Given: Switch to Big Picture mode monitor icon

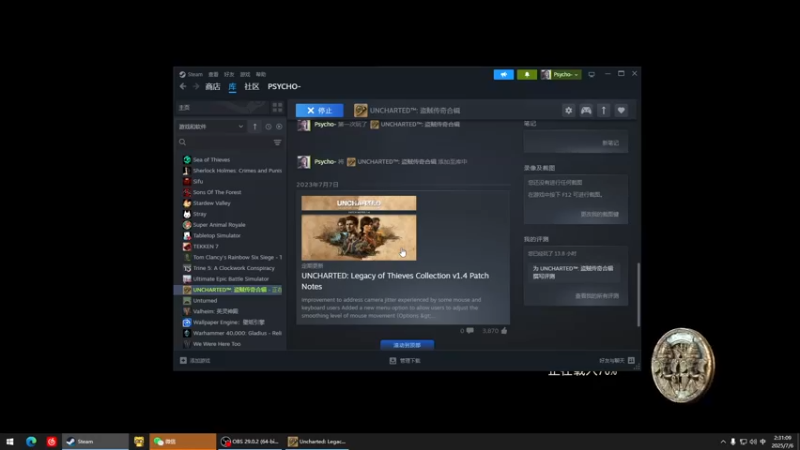Looking at the screenshot, I should tap(591, 74).
